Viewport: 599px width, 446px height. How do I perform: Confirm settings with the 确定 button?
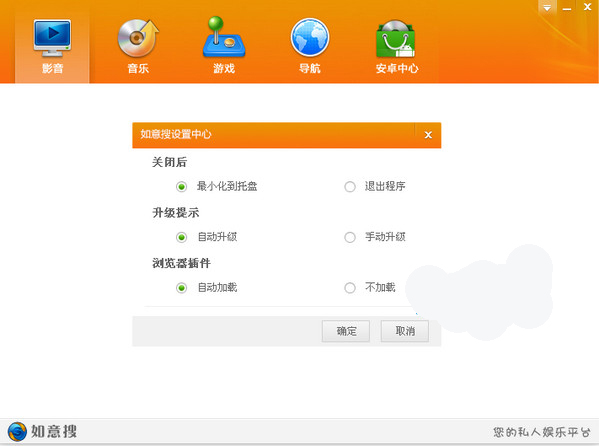pos(346,331)
